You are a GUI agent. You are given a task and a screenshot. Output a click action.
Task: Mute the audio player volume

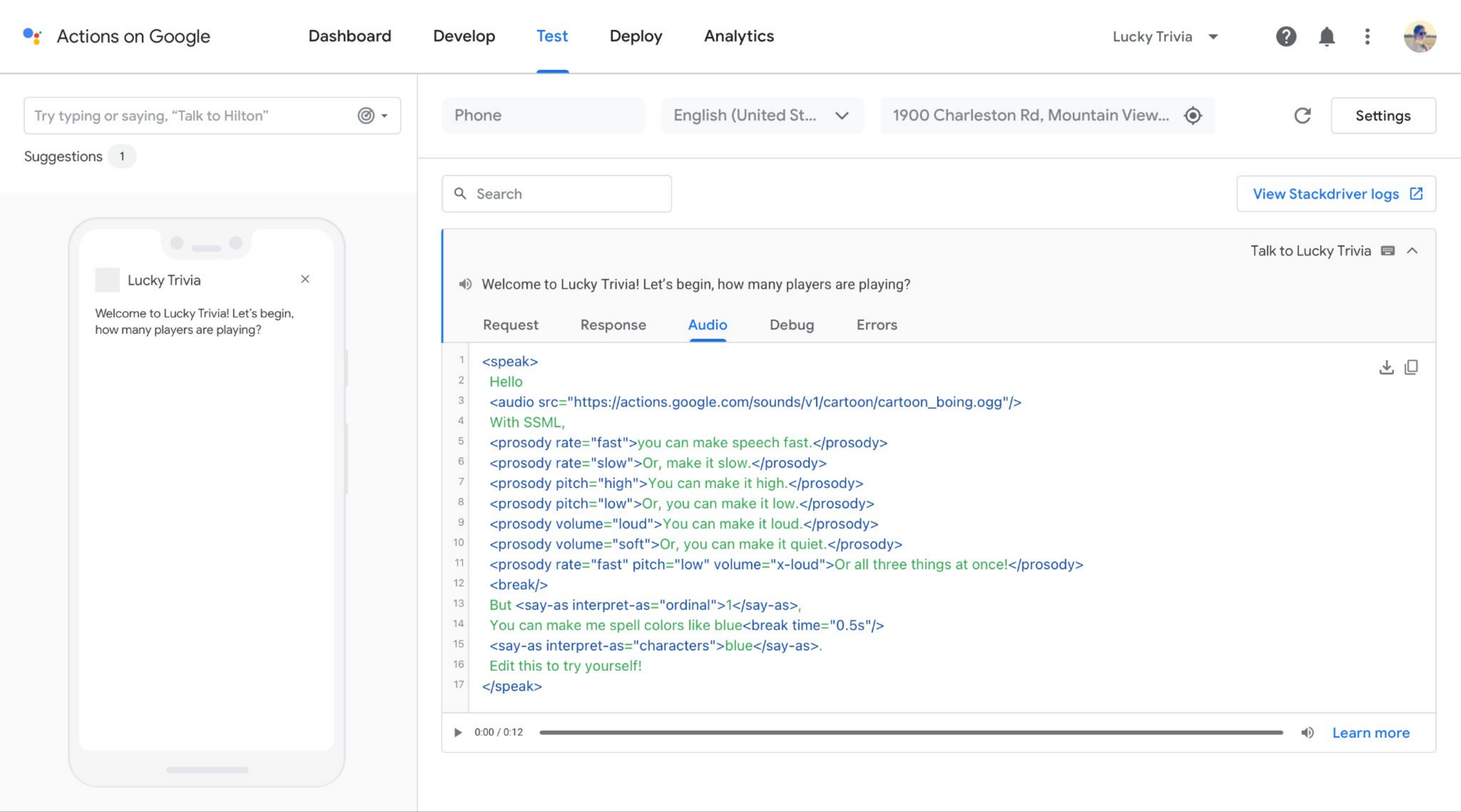1307,732
